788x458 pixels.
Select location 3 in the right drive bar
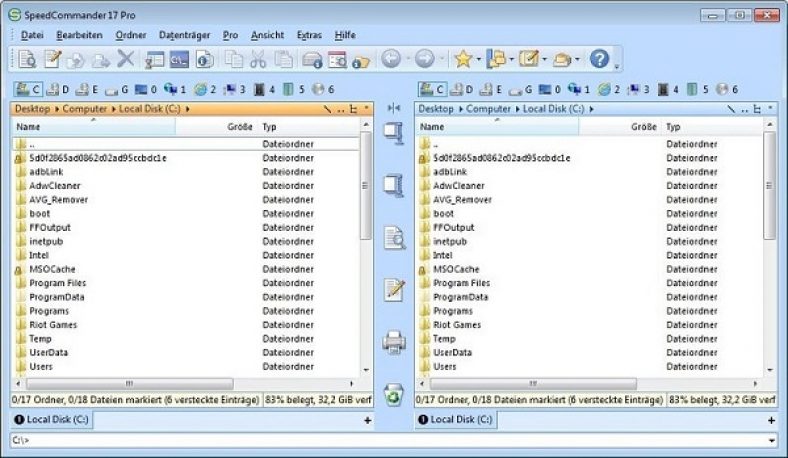[639, 89]
